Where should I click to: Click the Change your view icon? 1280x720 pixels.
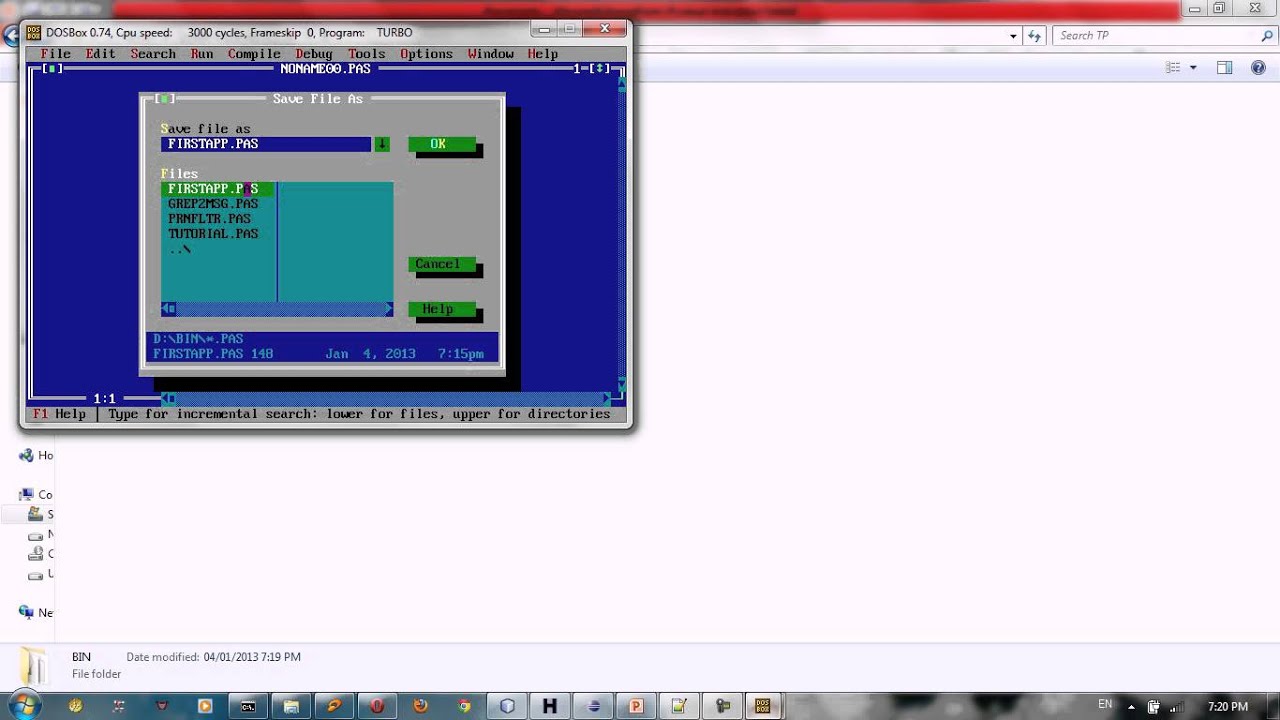point(1173,67)
